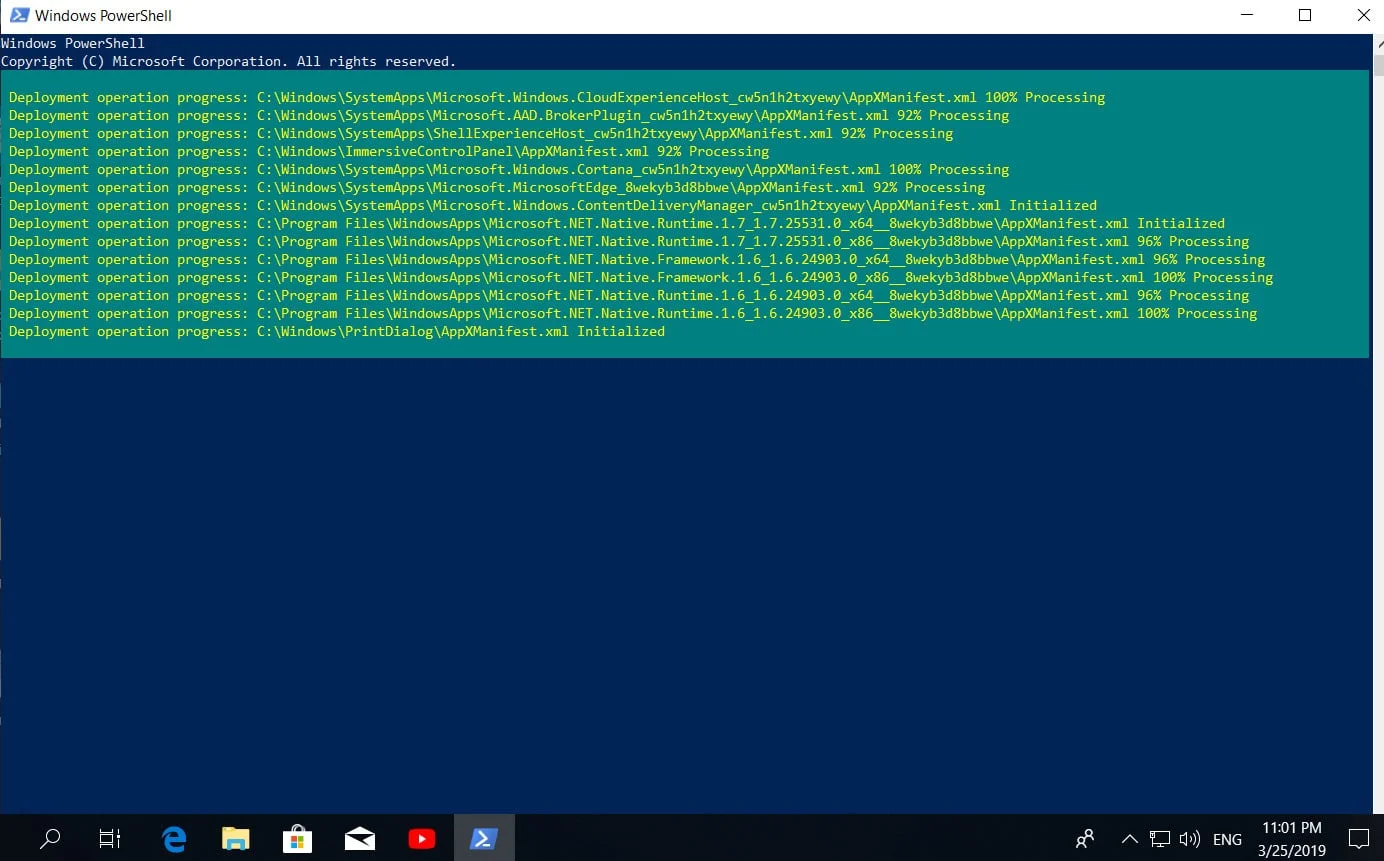
Task: Open Microsoft Store from the taskbar
Action: [x=297, y=838]
